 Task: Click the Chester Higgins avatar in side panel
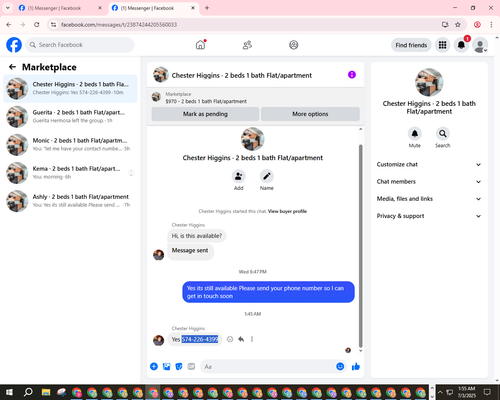point(429,82)
